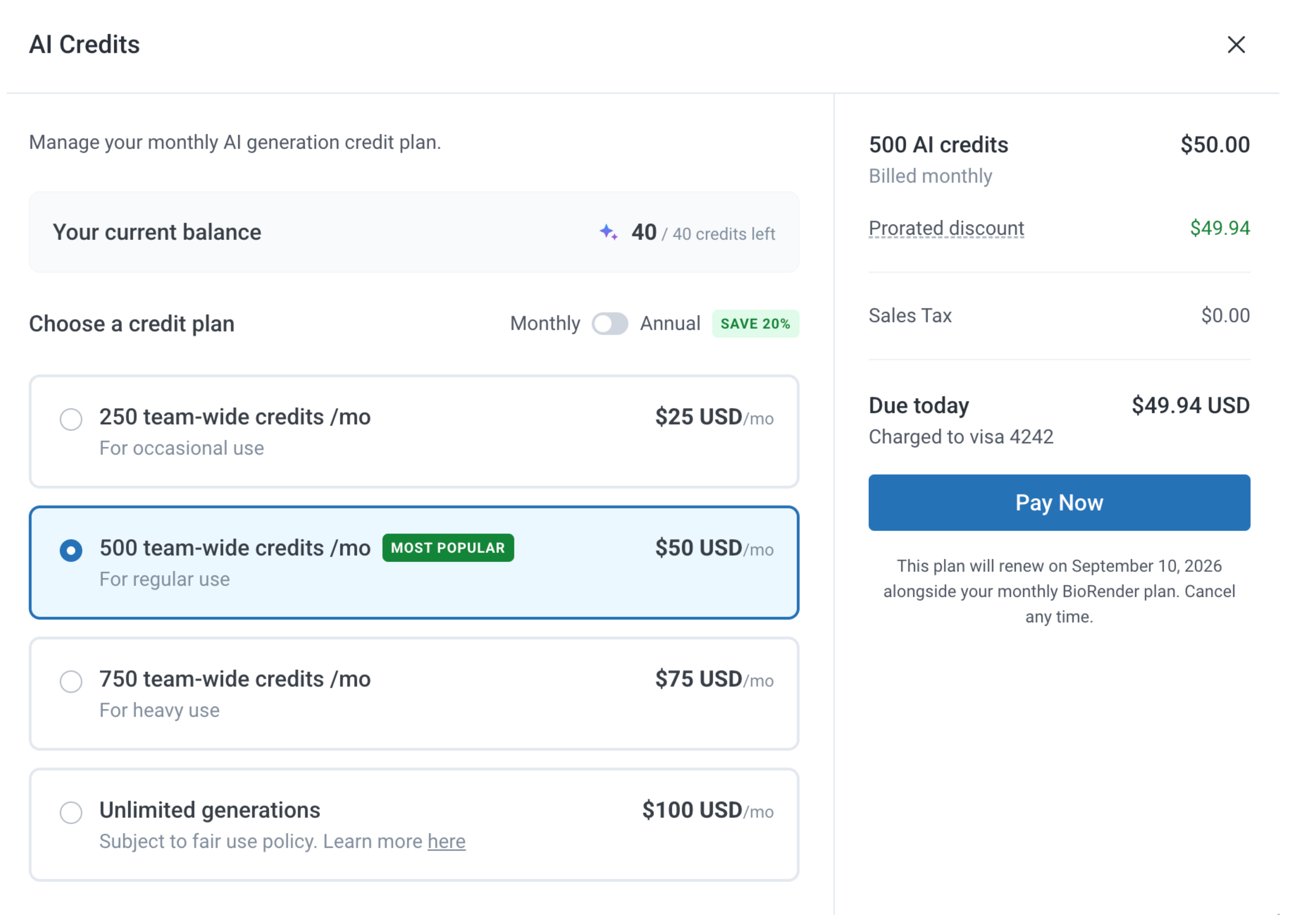Select the 750 team-wide credits radio button
Image resolution: width=1294 pixels, height=924 pixels.
(71, 681)
